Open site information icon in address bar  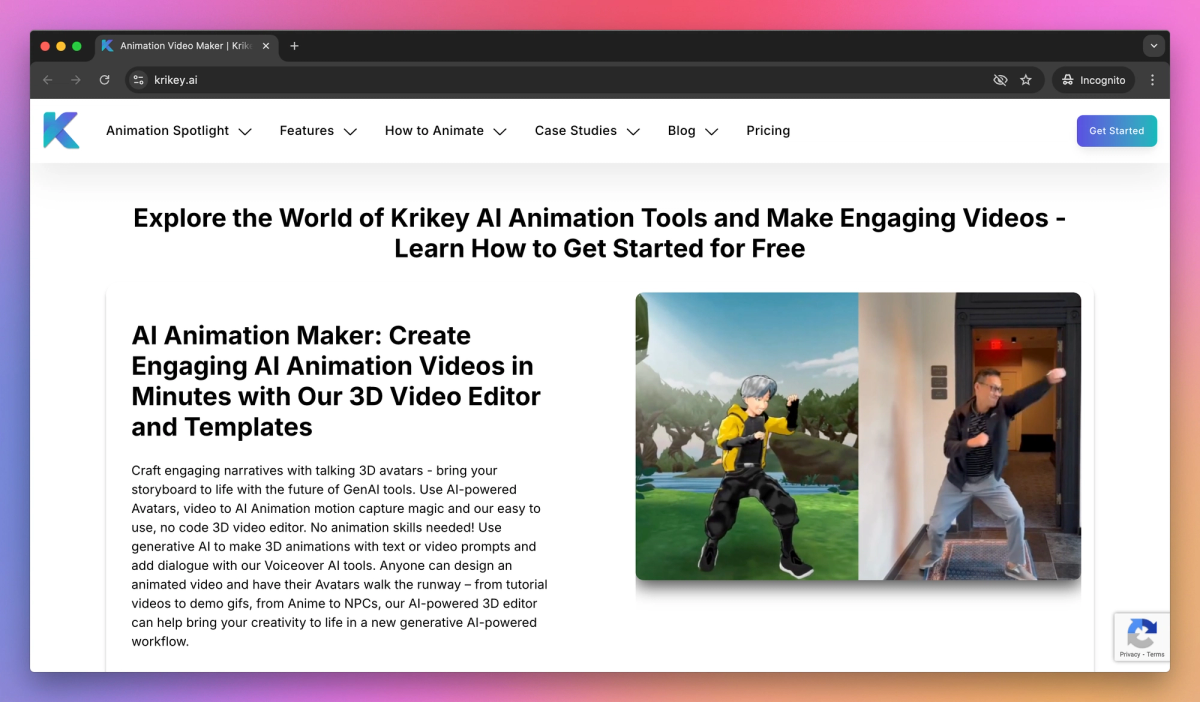[139, 80]
